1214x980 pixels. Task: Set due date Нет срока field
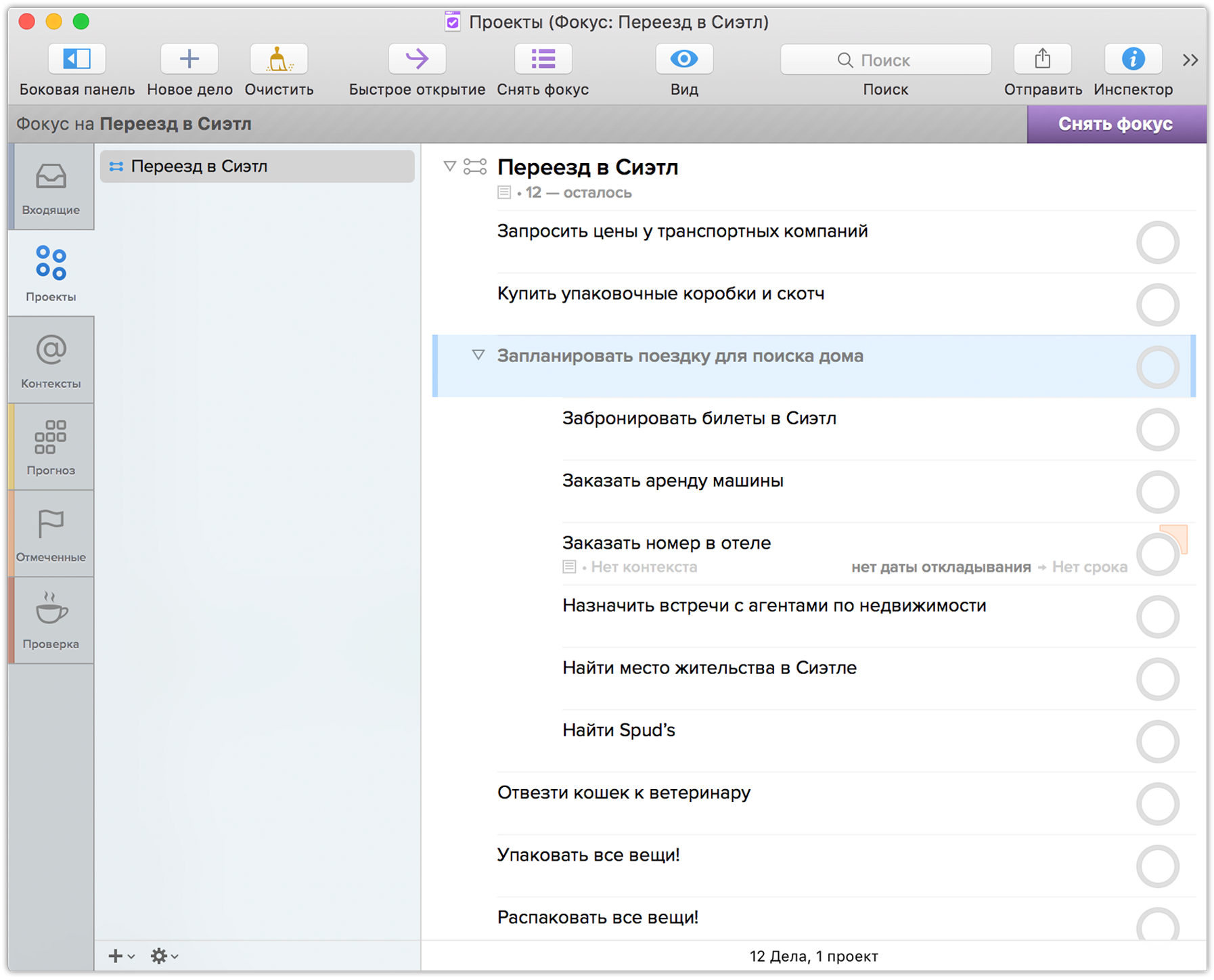[x=1089, y=566]
